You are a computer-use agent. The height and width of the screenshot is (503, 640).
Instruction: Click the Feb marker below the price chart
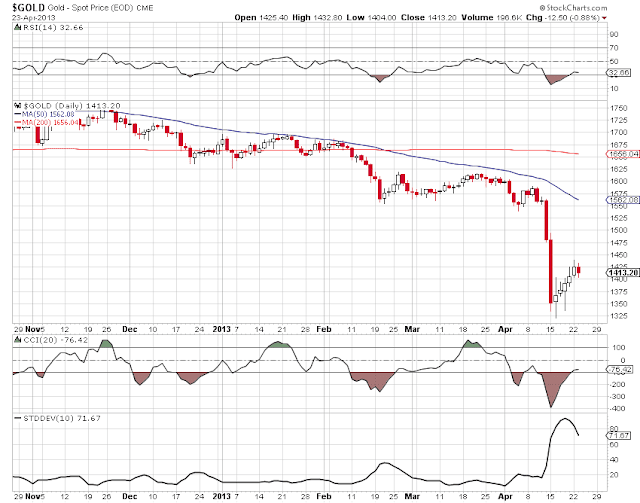(x=324, y=329)
